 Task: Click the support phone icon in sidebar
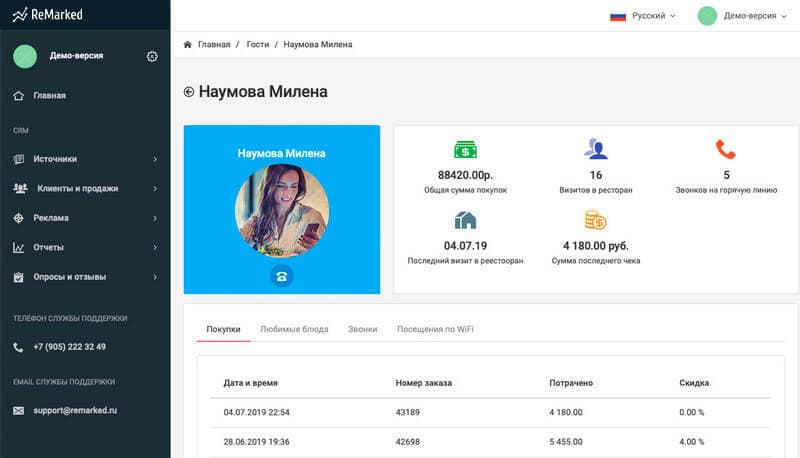(x=18, y=347)
